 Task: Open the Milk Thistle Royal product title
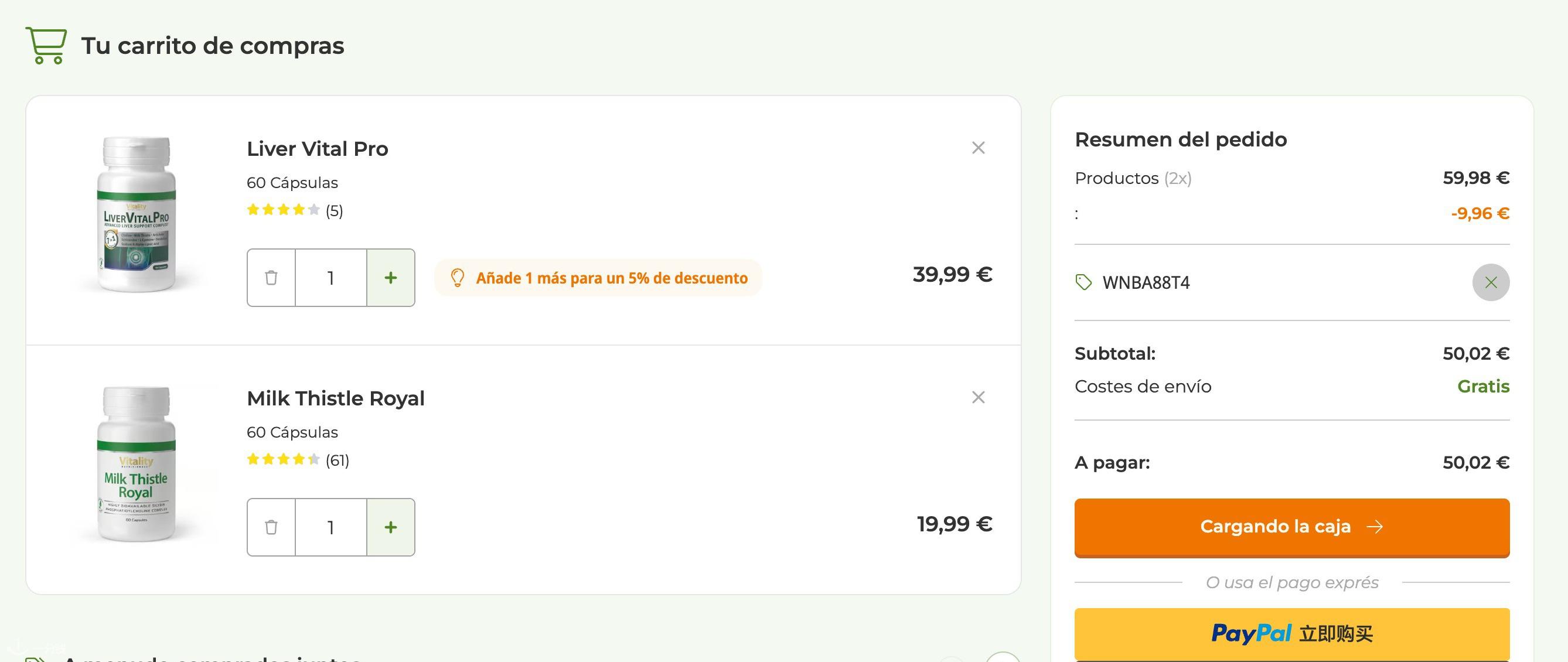pyautogui.click(x=335, y=398)
